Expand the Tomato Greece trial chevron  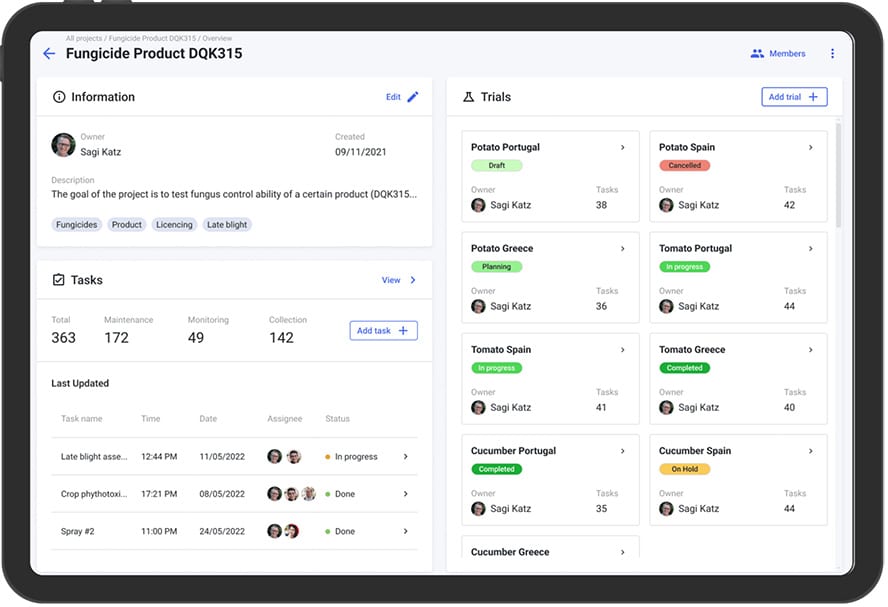coord(810,350)
